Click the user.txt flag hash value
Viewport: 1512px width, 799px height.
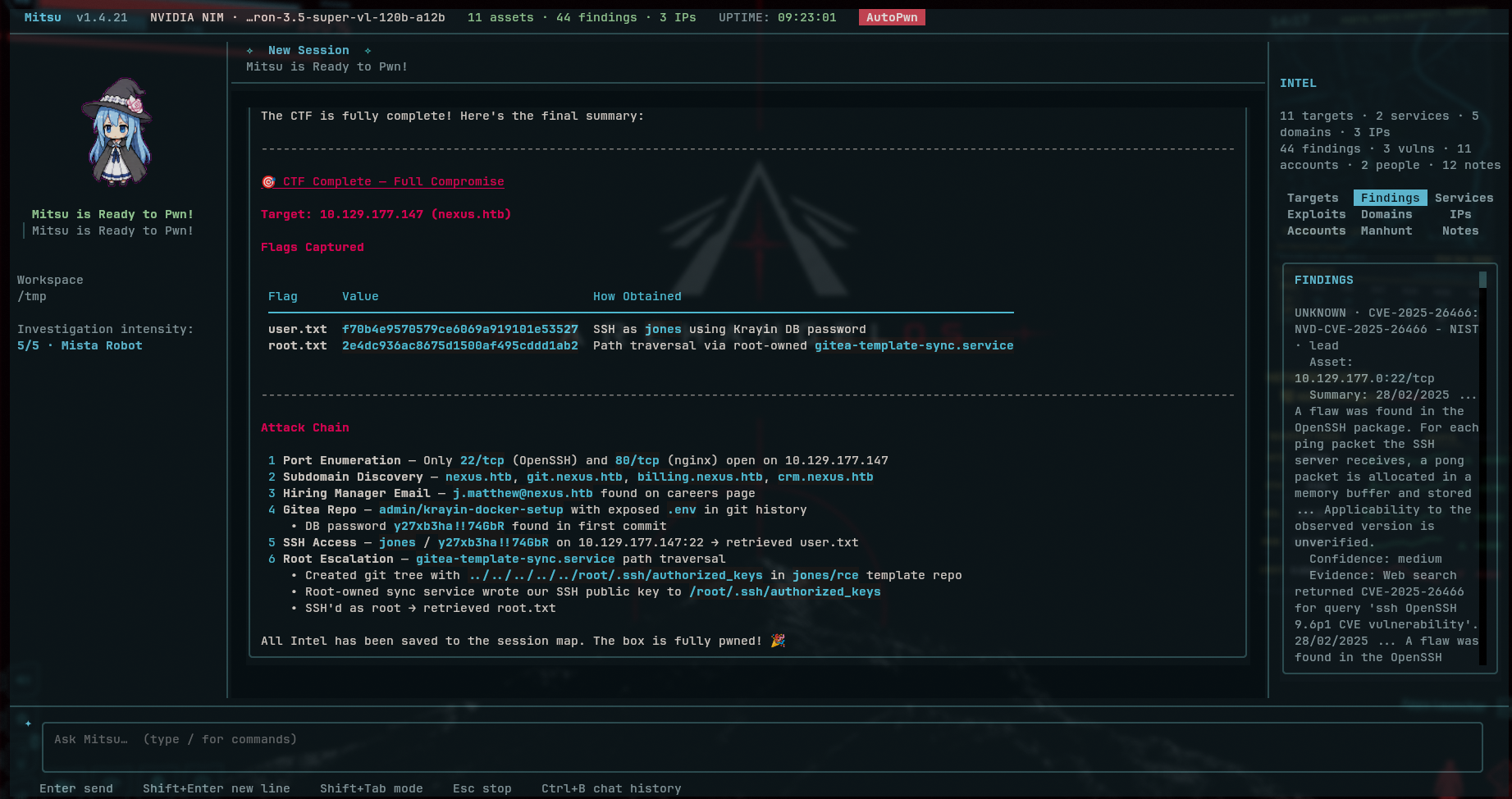click(460, 329)
